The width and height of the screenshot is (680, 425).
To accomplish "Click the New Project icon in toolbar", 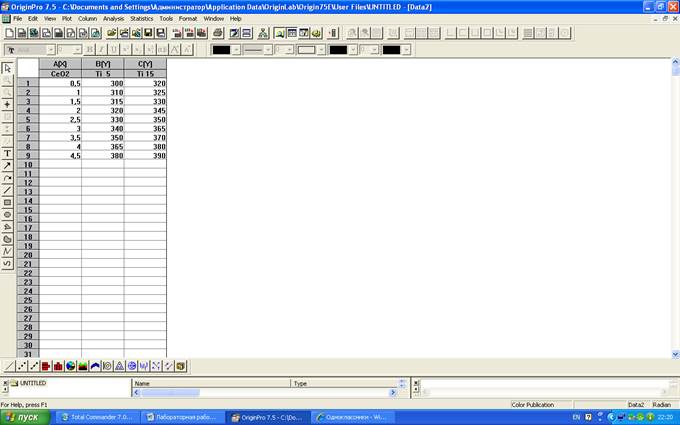I will pos(9,33).
